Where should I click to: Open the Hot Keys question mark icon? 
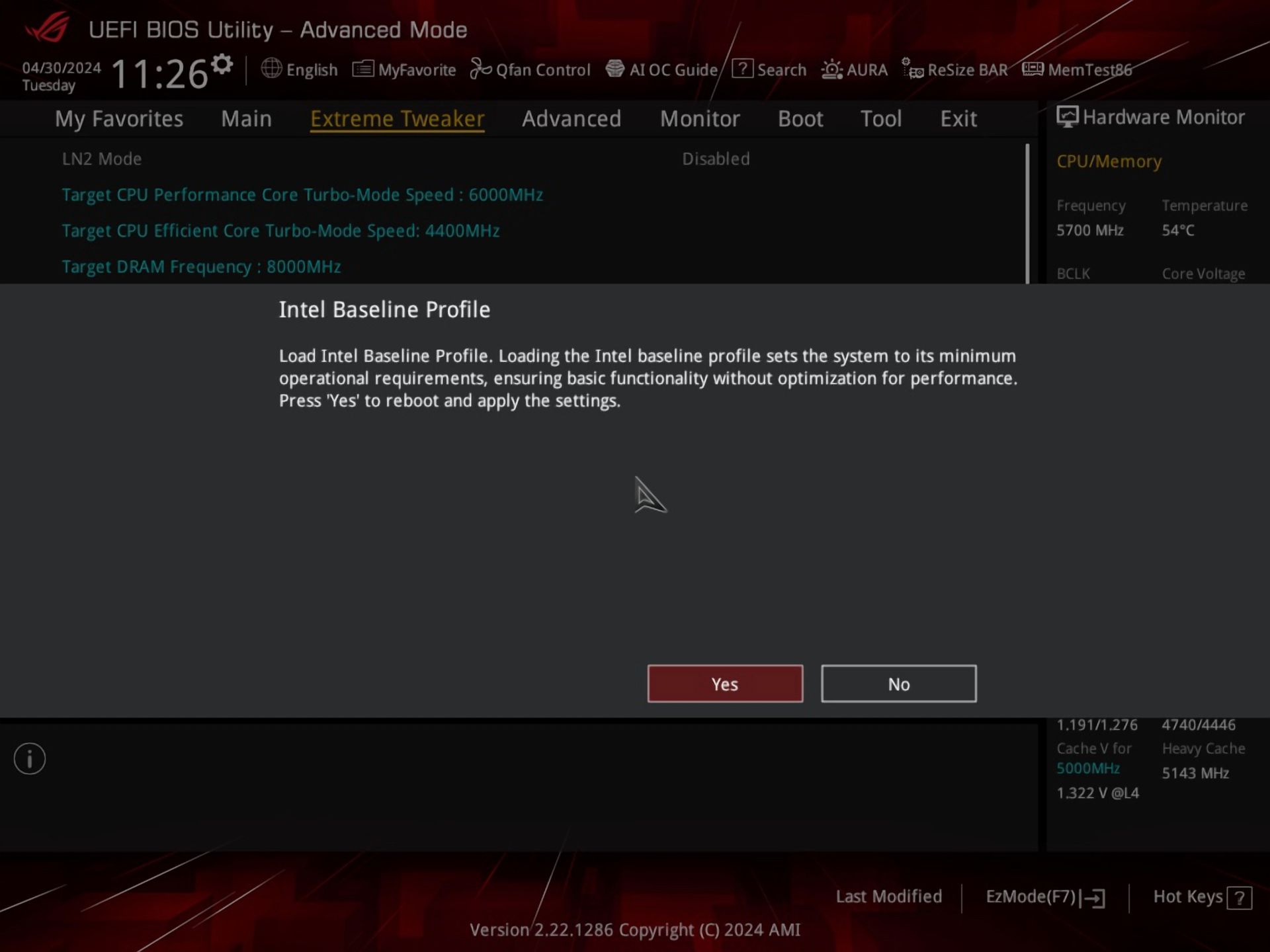tap(1238, 898)
